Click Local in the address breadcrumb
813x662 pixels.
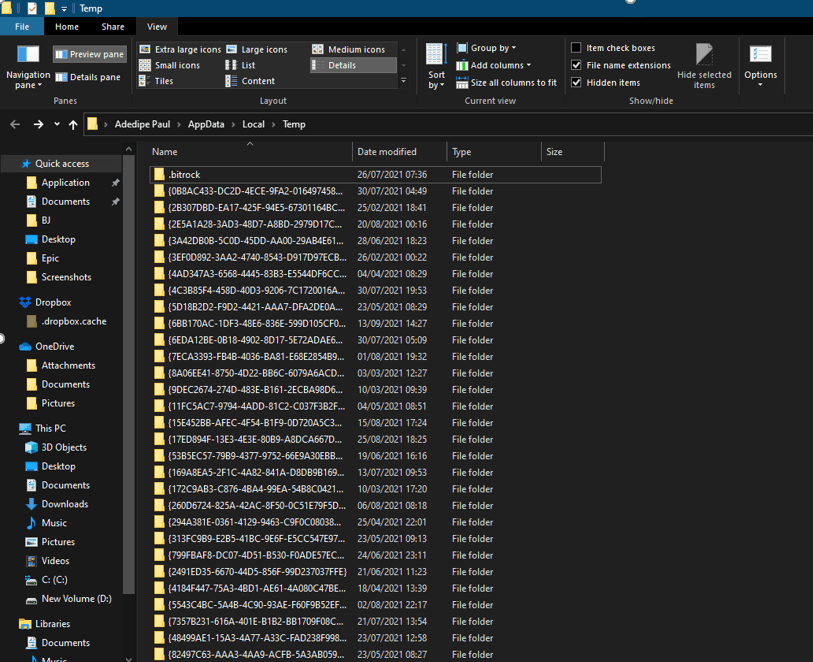click(253, 125)
